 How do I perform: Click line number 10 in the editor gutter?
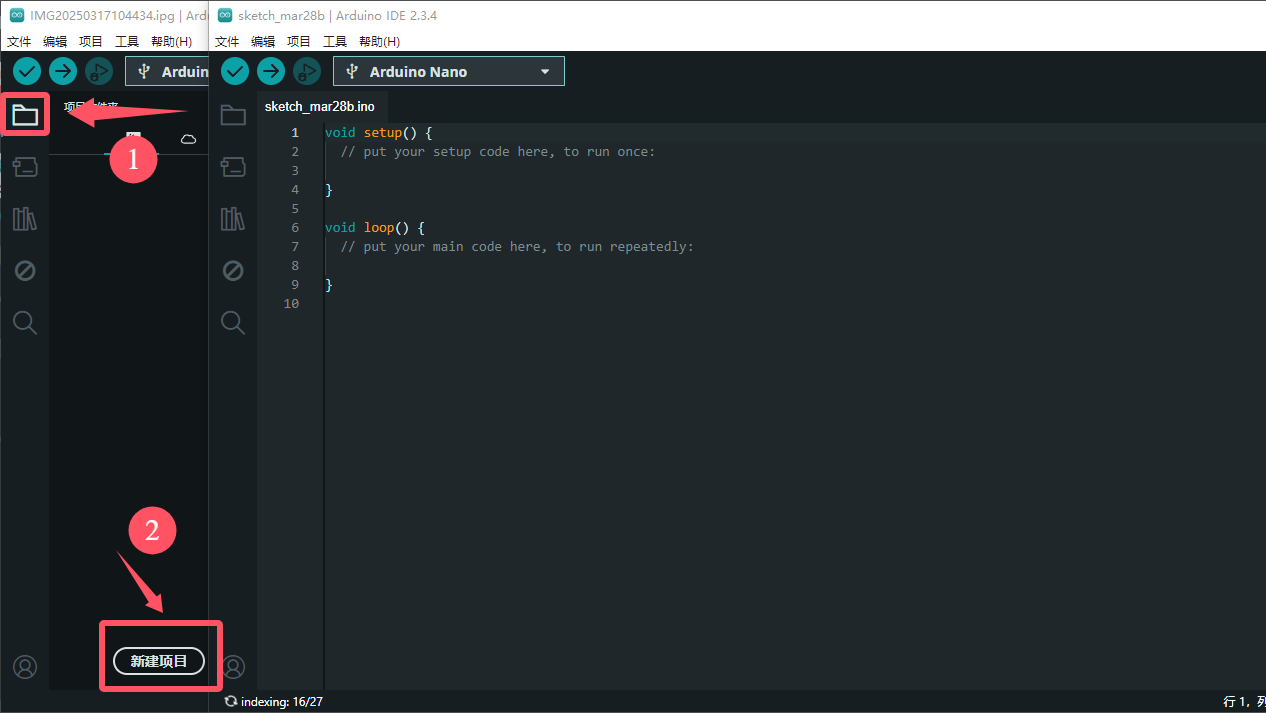291,303
